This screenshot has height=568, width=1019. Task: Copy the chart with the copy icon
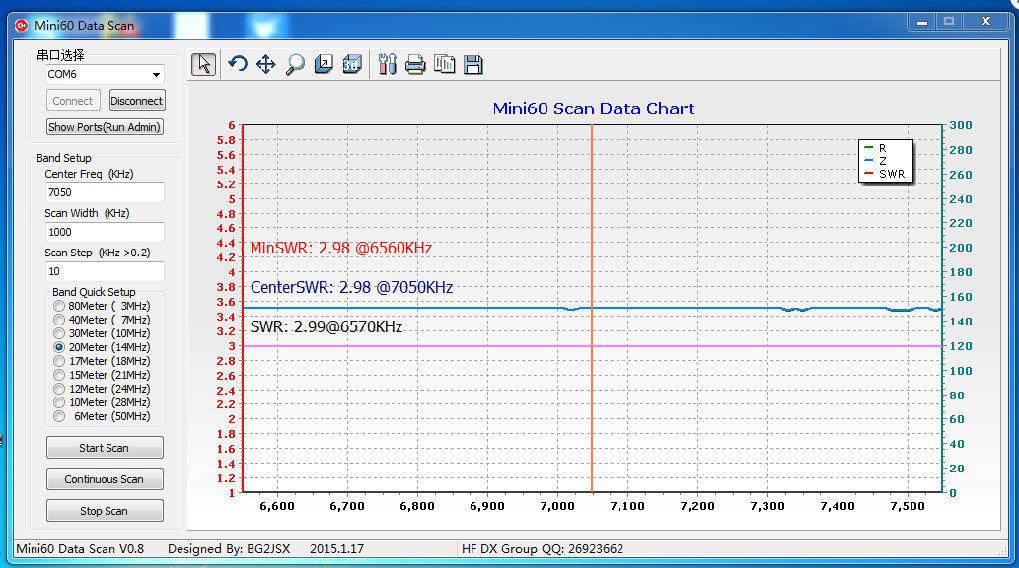pyautogui.click(x=445, y=65)
